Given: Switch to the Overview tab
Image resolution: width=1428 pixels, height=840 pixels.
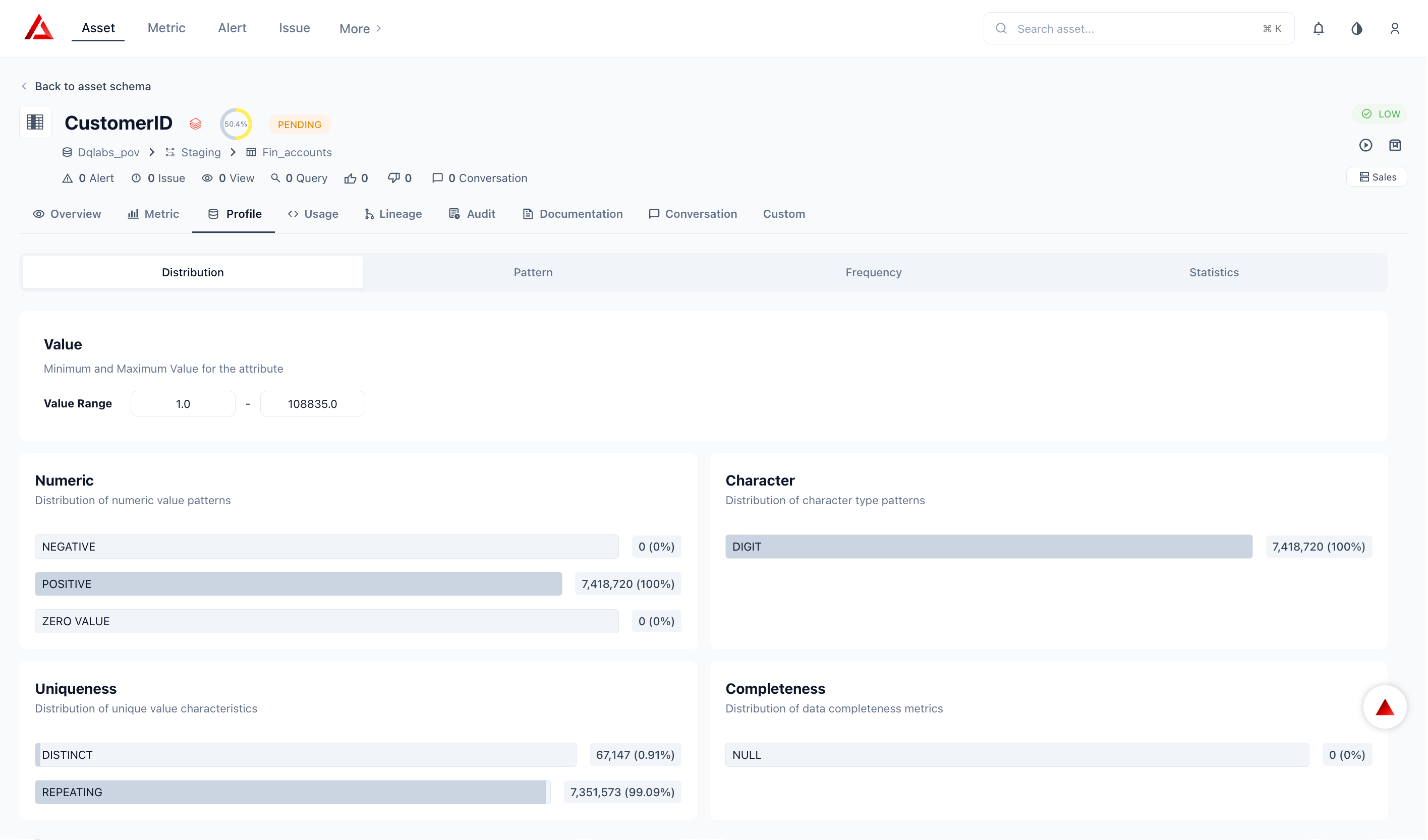Looking at the screenshot, I should pos(67,214).
